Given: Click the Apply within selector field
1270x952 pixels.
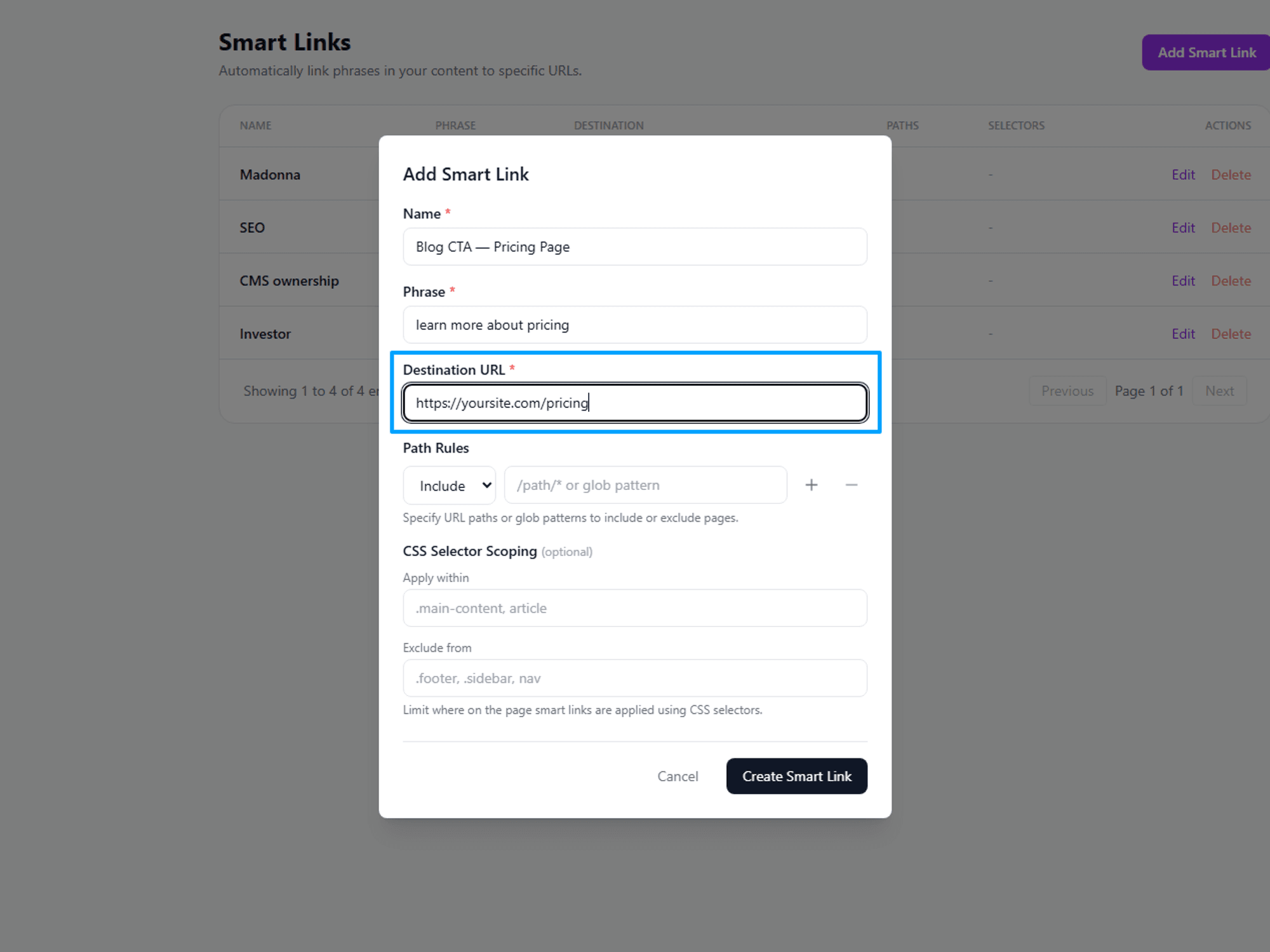Looking at the screenshot, I should (634, 607).
